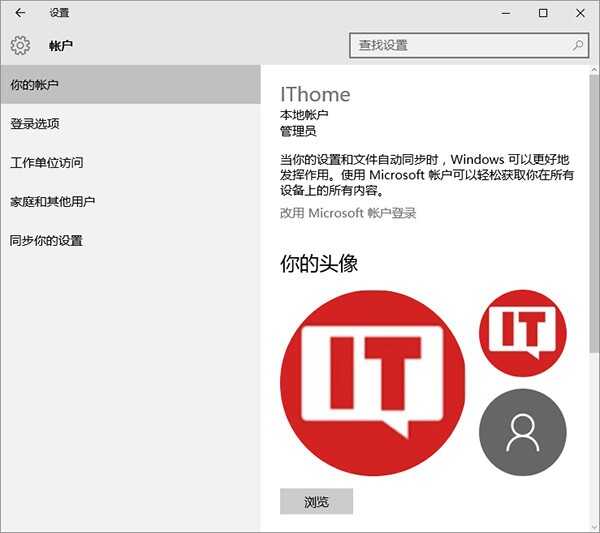The image size is (600, 533).
Task: Click 改用 Microsoft 帐户登录 link
Action: pos(347,213)
